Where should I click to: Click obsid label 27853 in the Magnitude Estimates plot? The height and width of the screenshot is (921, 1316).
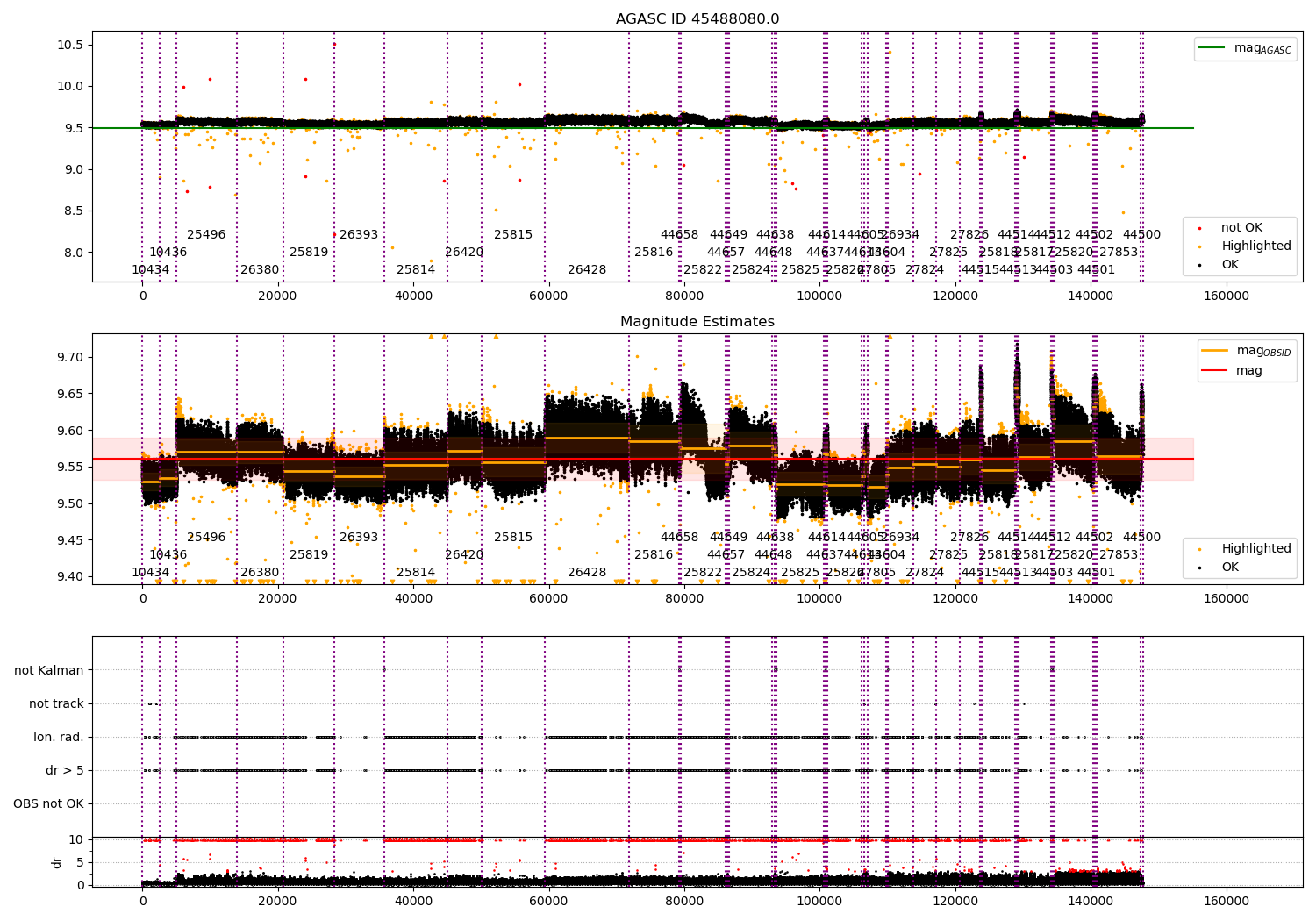tap(1119, 555)
